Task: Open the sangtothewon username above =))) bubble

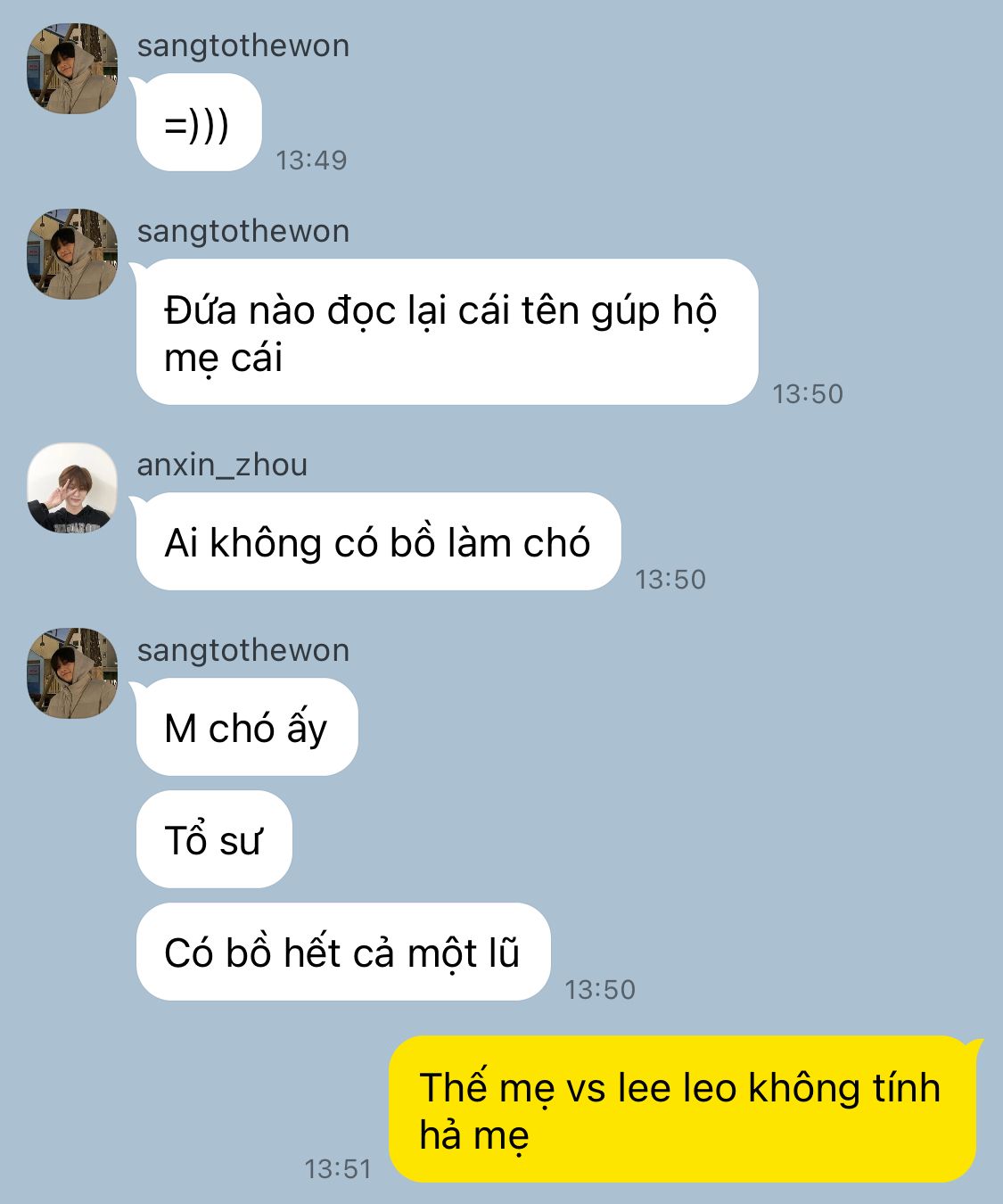Action: pyautogui.click(x=243, y=45)
